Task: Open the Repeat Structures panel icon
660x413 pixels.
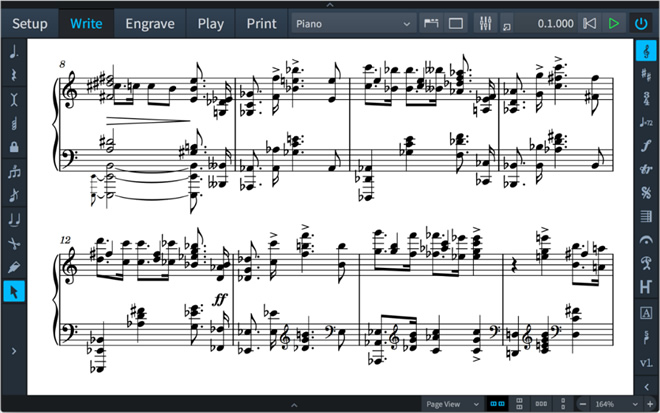Action: (646, 193)
